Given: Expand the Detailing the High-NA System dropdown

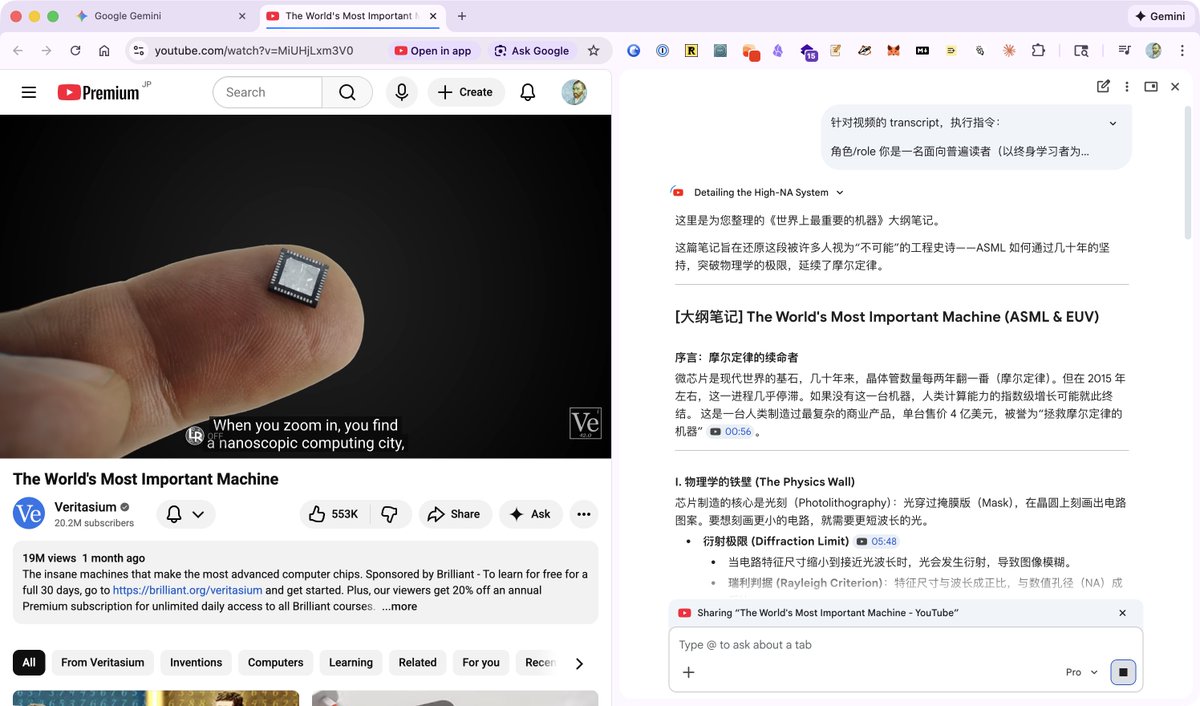Looking at the screenshot, I should click(838, 191).
